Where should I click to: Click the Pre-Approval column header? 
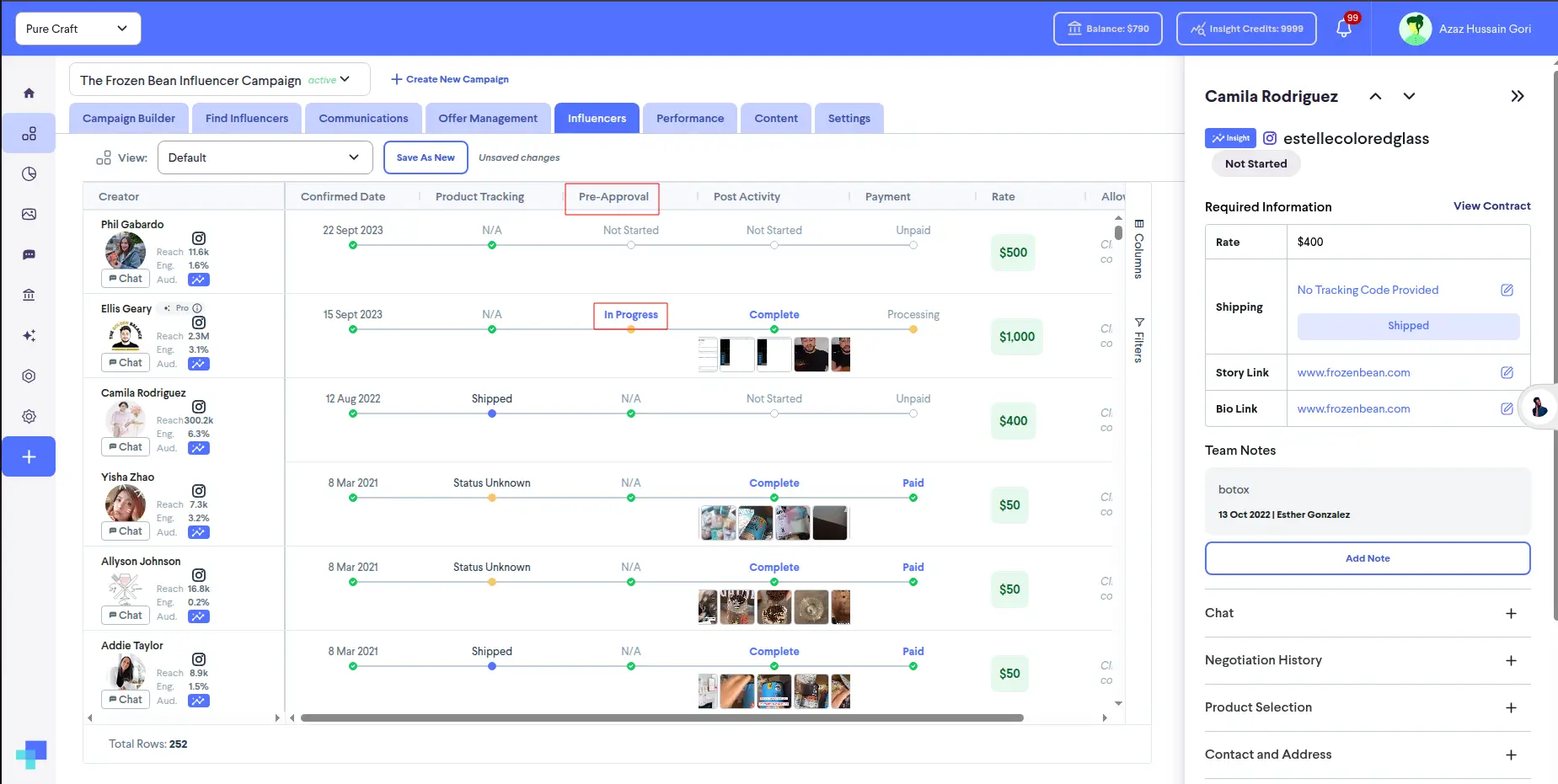[613, 197]
